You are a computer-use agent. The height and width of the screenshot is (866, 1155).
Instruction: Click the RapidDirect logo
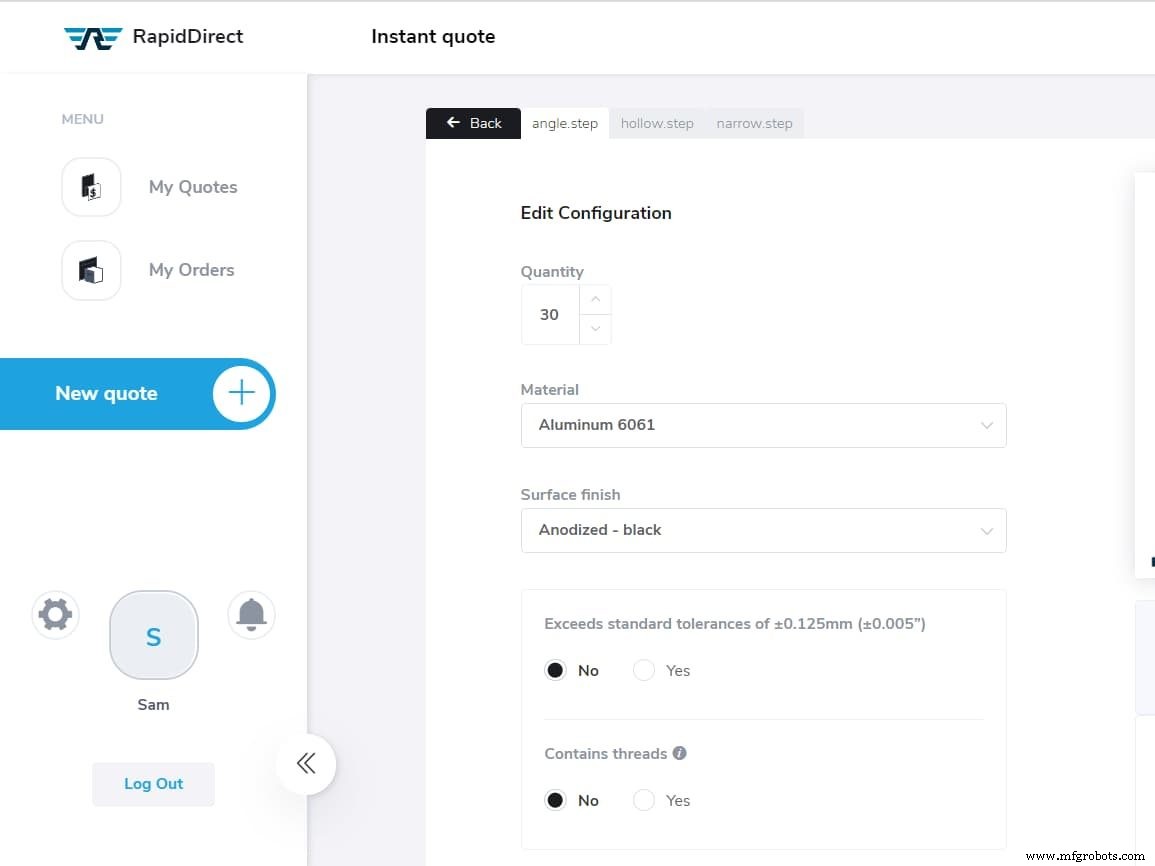[x=155, y=36]
